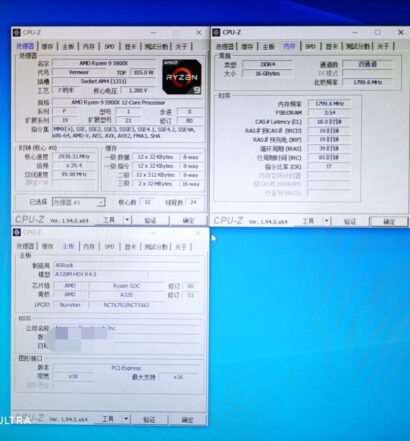Click the processor name field AMD Ryzen 9 5900X
This screenshot has width=410, height=441.
pyautogui.click(x=104, y=63)
